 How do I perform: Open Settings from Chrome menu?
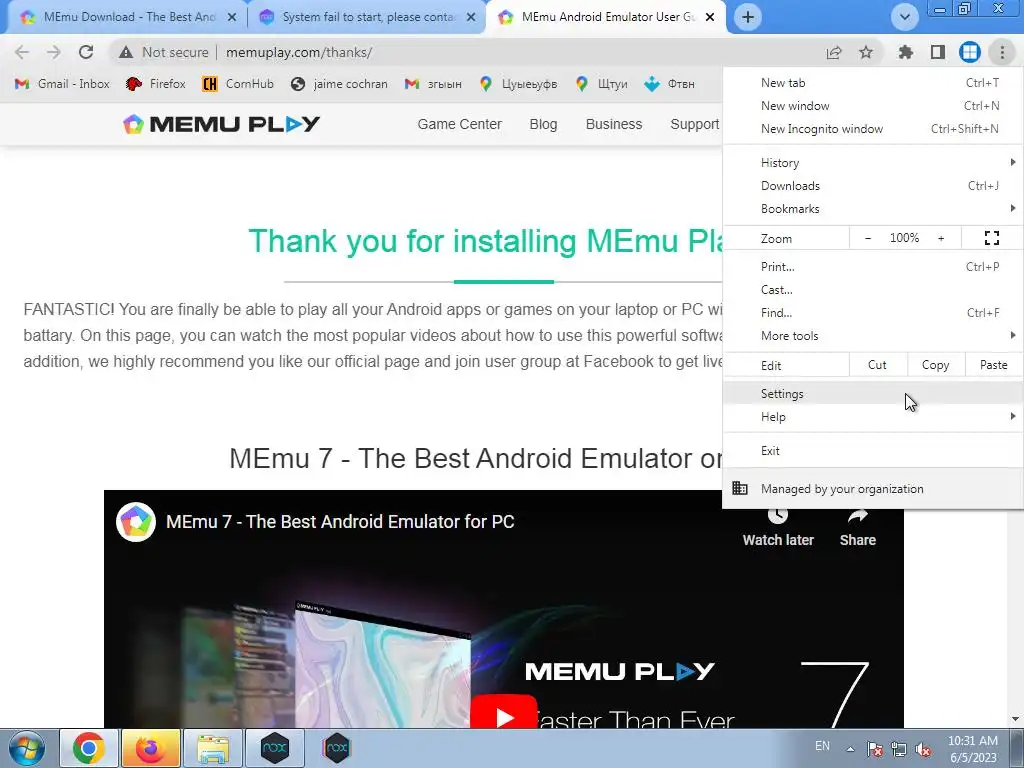873,393
